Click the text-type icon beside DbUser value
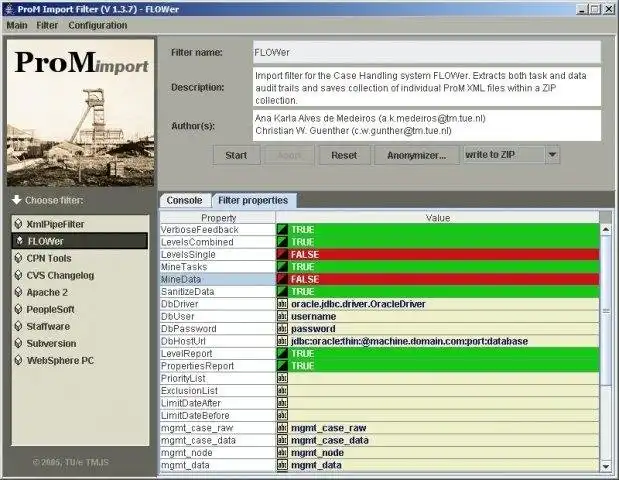Viewport: 619px width, 480px height. [282, 316]
